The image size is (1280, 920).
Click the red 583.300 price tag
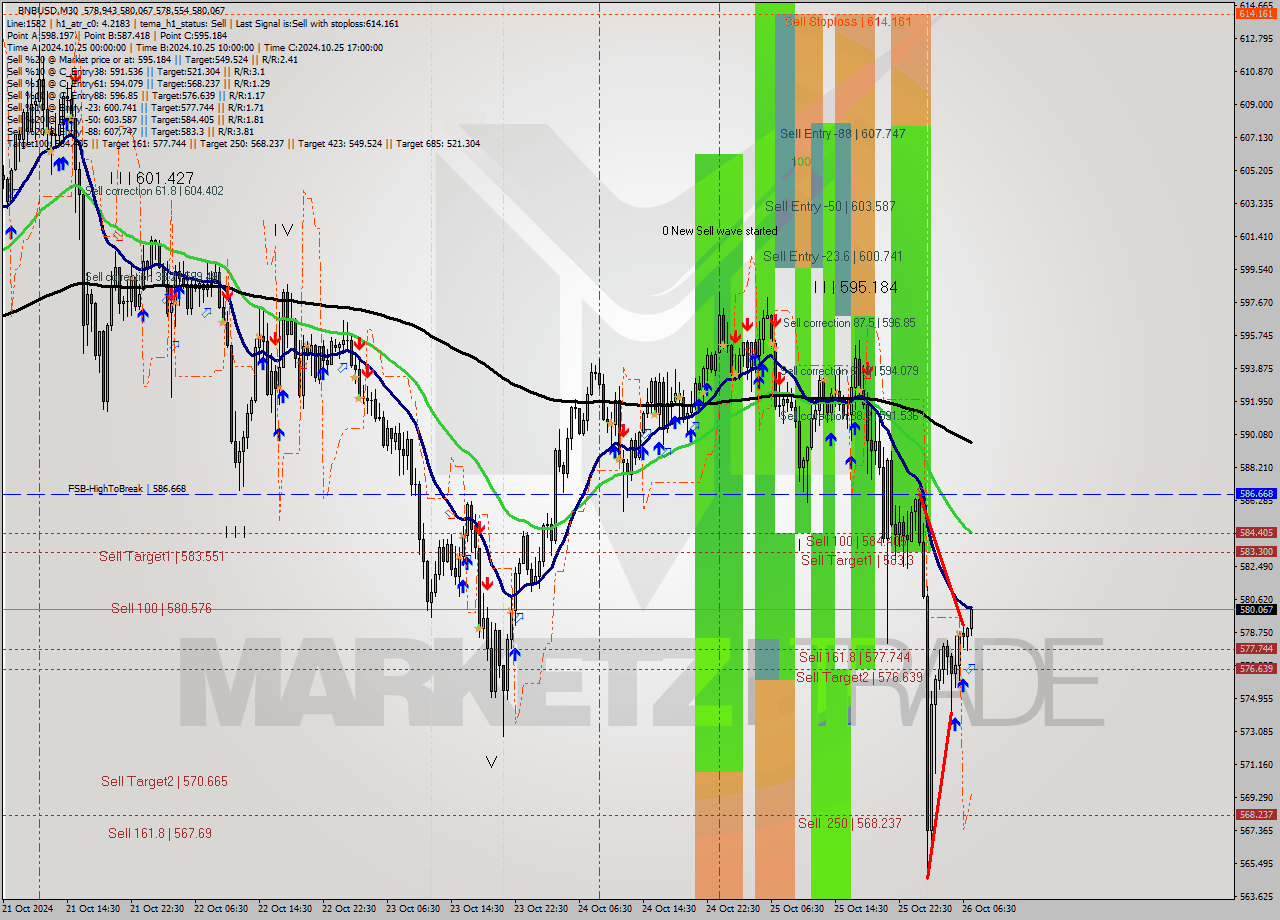pyautogui.click(x=1256, y=551)
